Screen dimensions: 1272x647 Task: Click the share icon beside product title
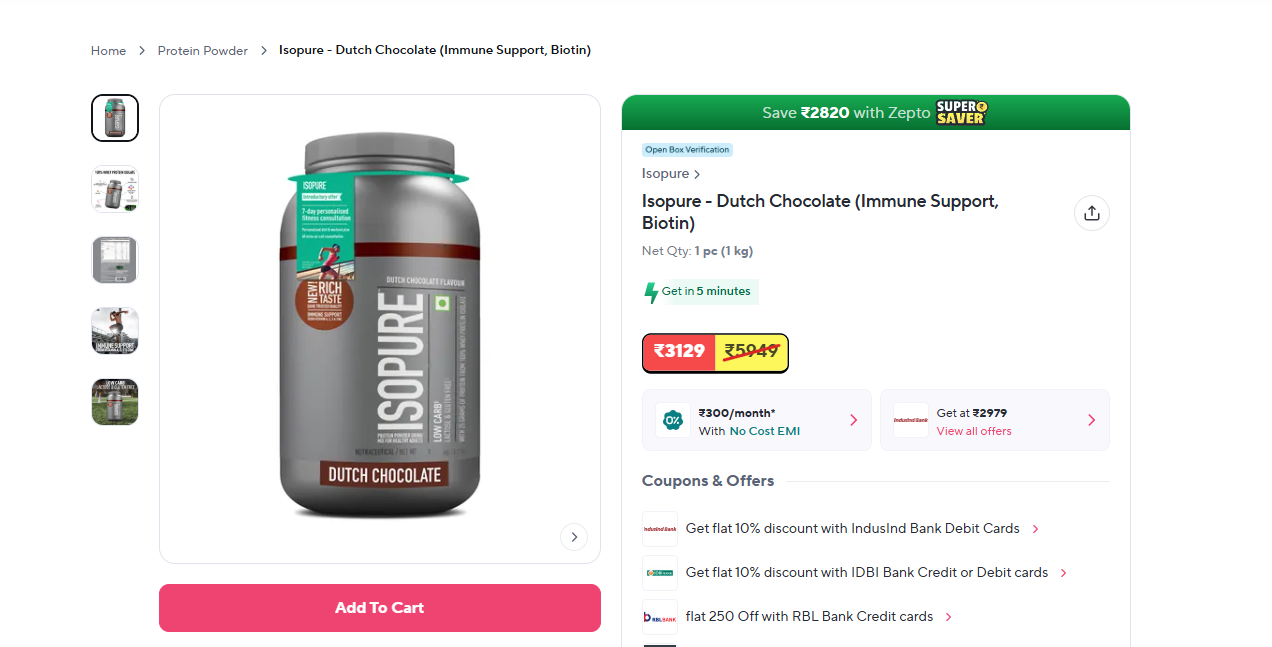pyautogui.click(x=1091, y=213)
